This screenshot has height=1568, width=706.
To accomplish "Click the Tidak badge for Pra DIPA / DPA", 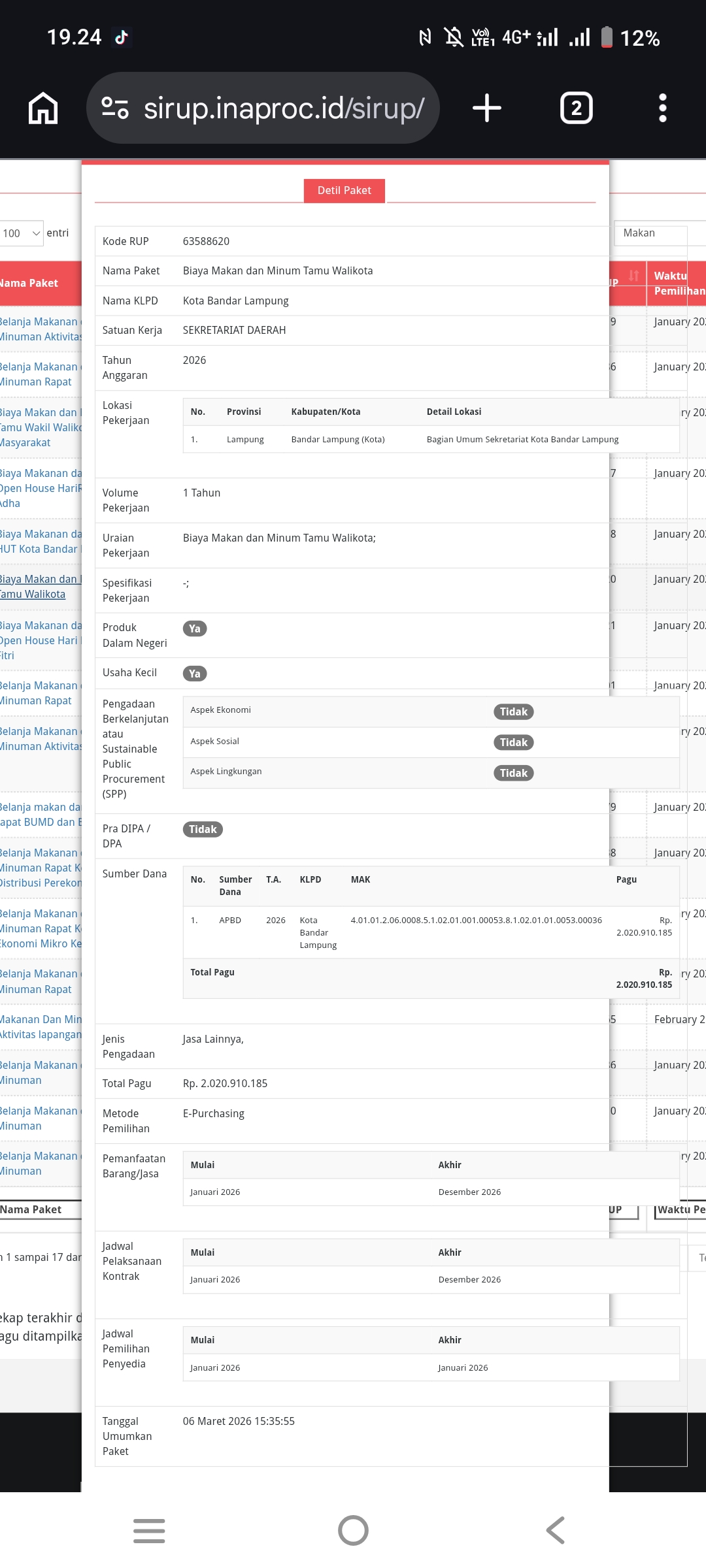I will (203, 829).
